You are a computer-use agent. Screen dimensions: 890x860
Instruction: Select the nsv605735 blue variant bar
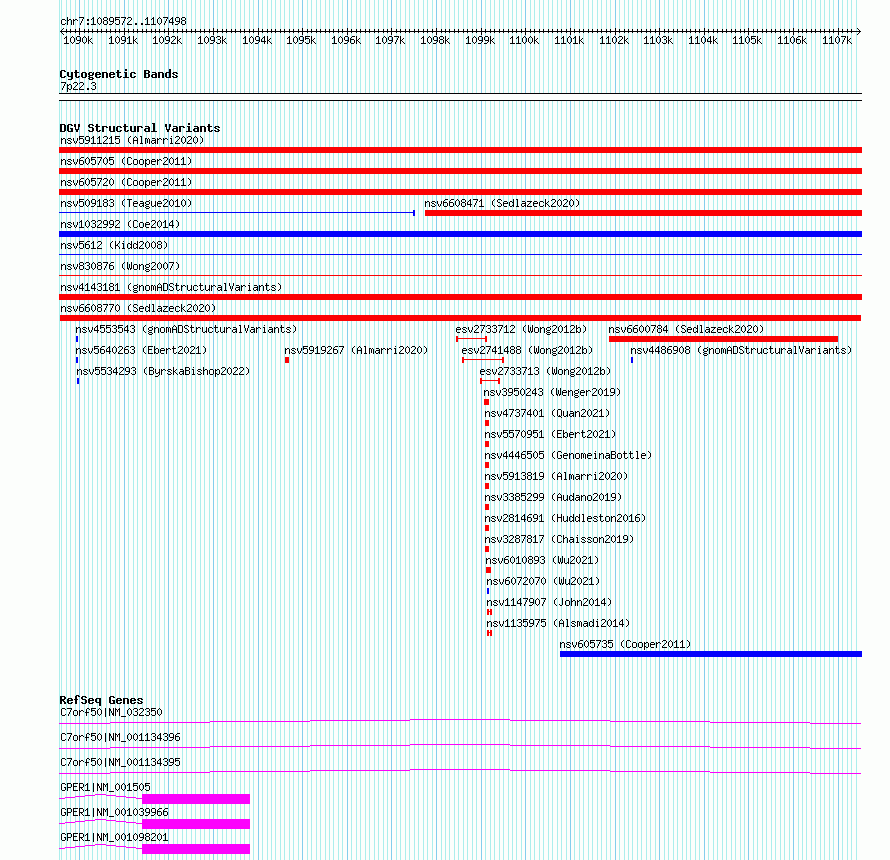click(x=711, y=654)
